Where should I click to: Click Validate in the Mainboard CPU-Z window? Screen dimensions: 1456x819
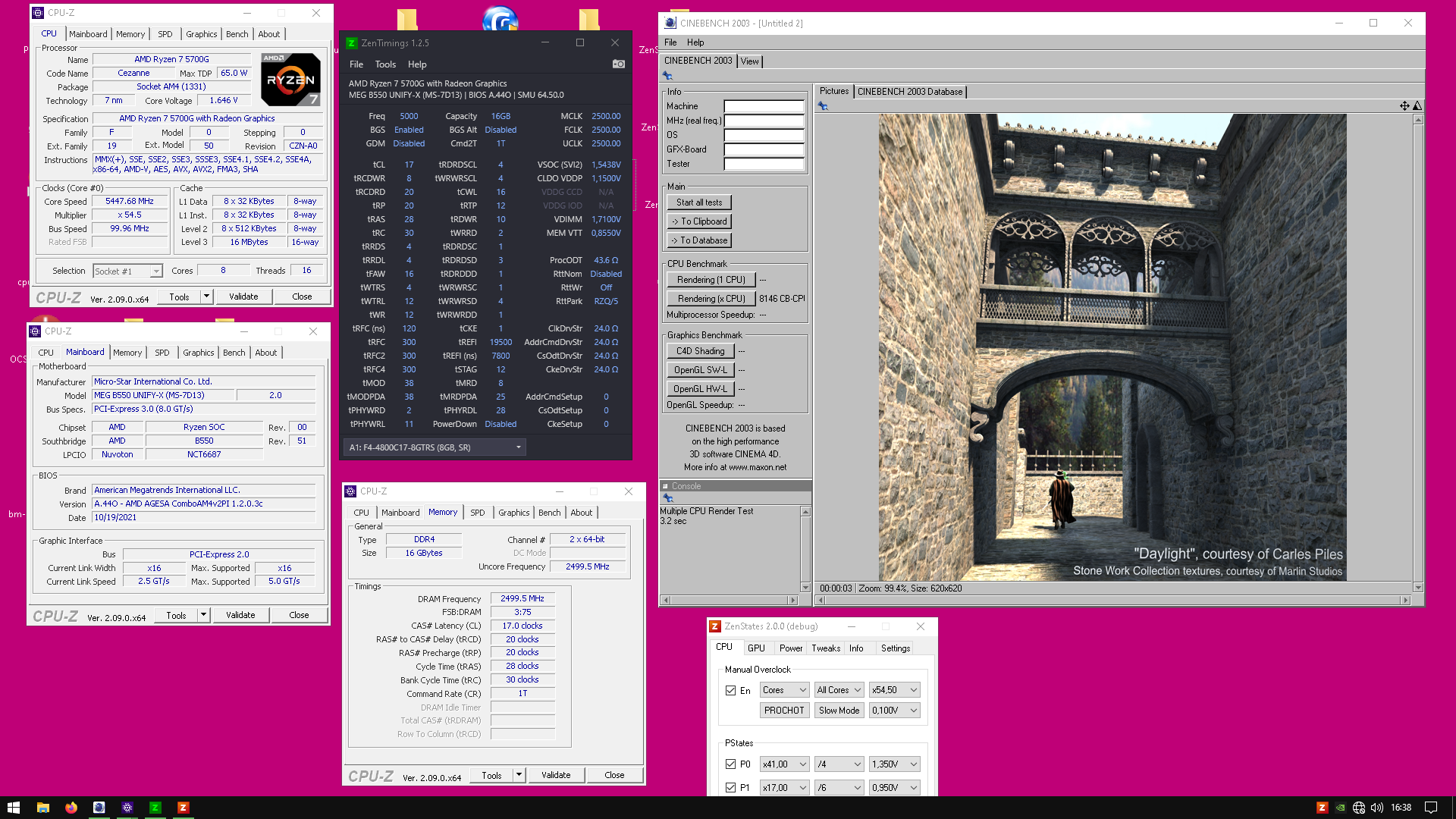(240, 615)
